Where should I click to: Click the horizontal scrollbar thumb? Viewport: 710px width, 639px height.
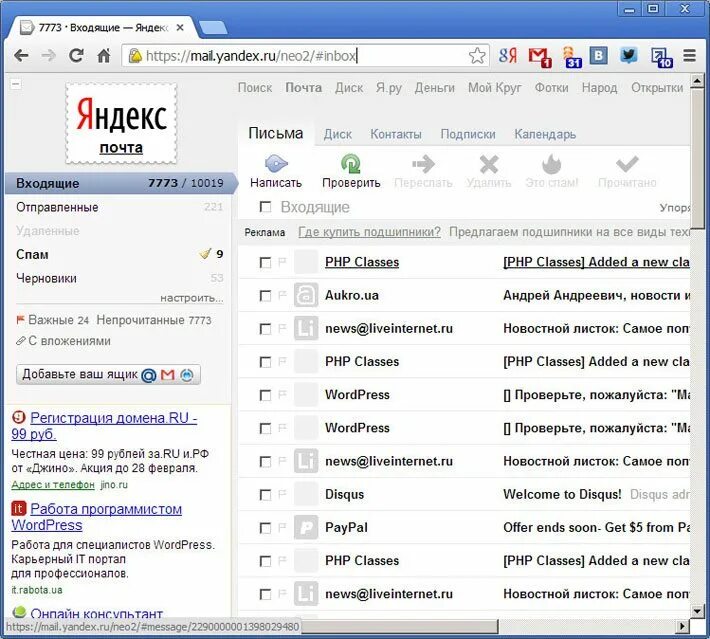399,627
